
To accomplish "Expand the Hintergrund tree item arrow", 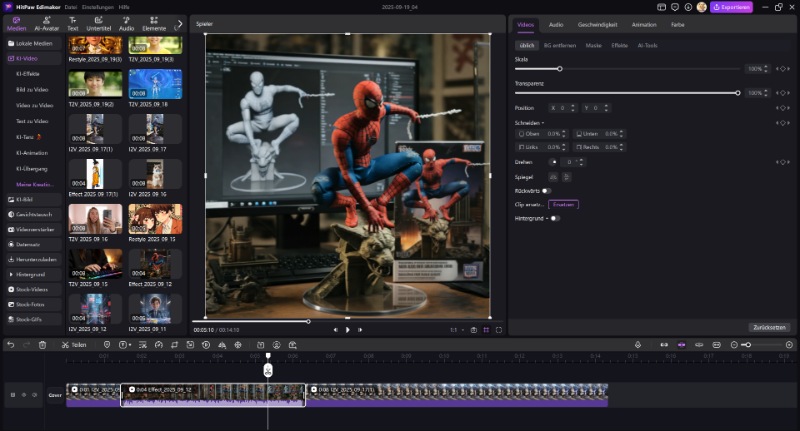I will (11, 274).
